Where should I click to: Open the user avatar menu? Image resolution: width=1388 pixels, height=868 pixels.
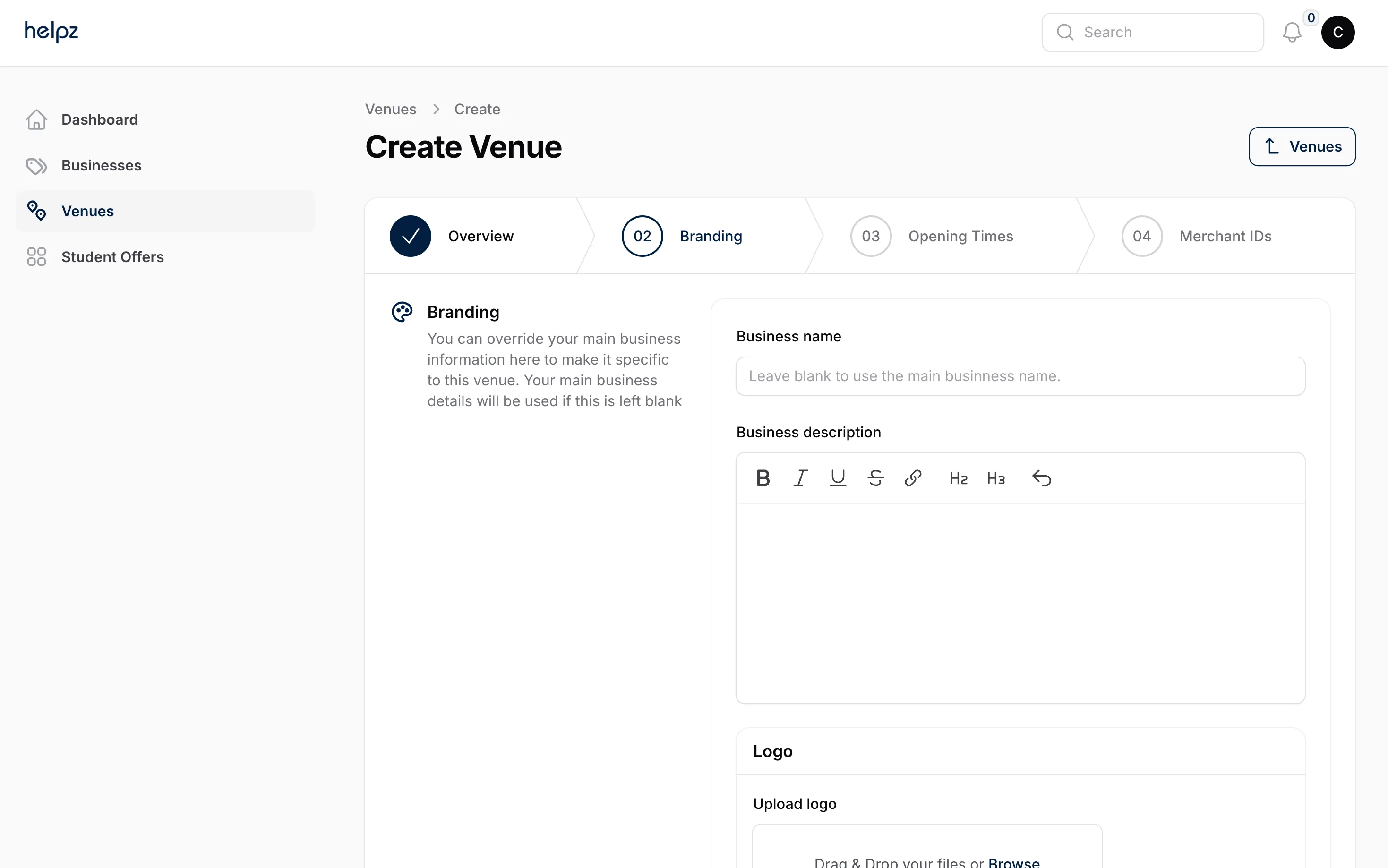tap(1338, 32)
